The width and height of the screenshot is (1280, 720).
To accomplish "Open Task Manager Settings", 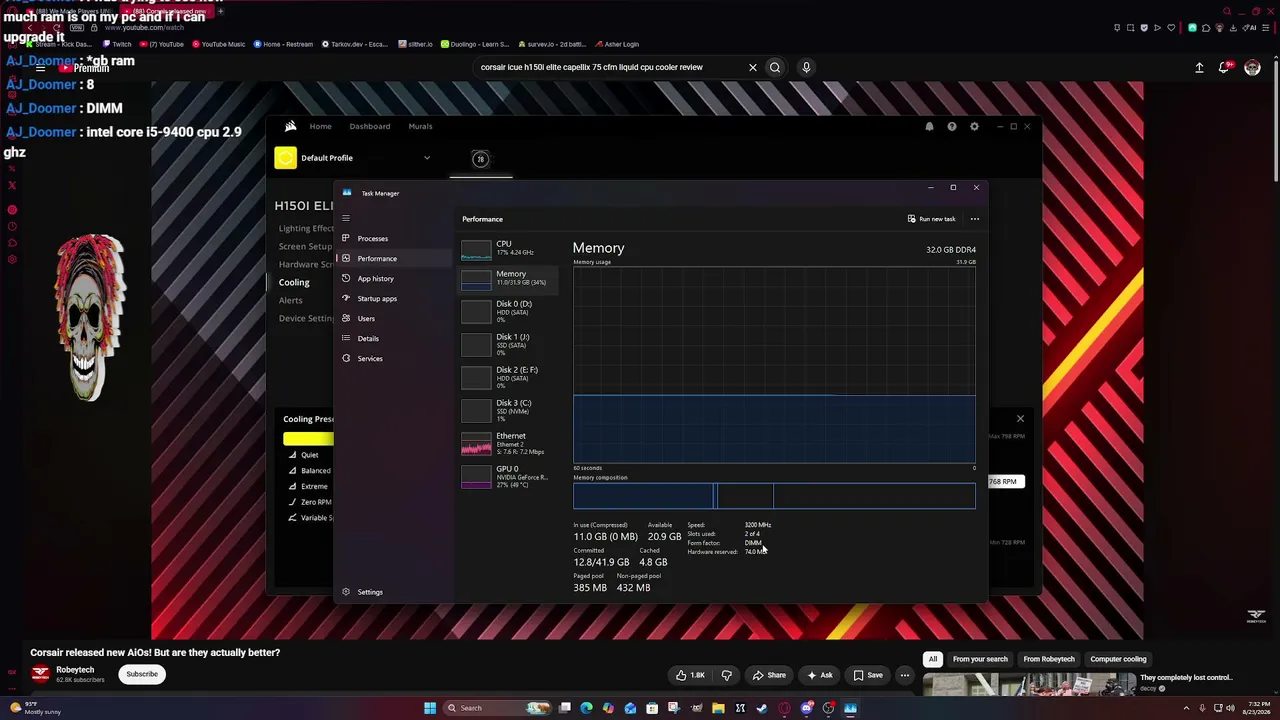I will click(369, 592).
